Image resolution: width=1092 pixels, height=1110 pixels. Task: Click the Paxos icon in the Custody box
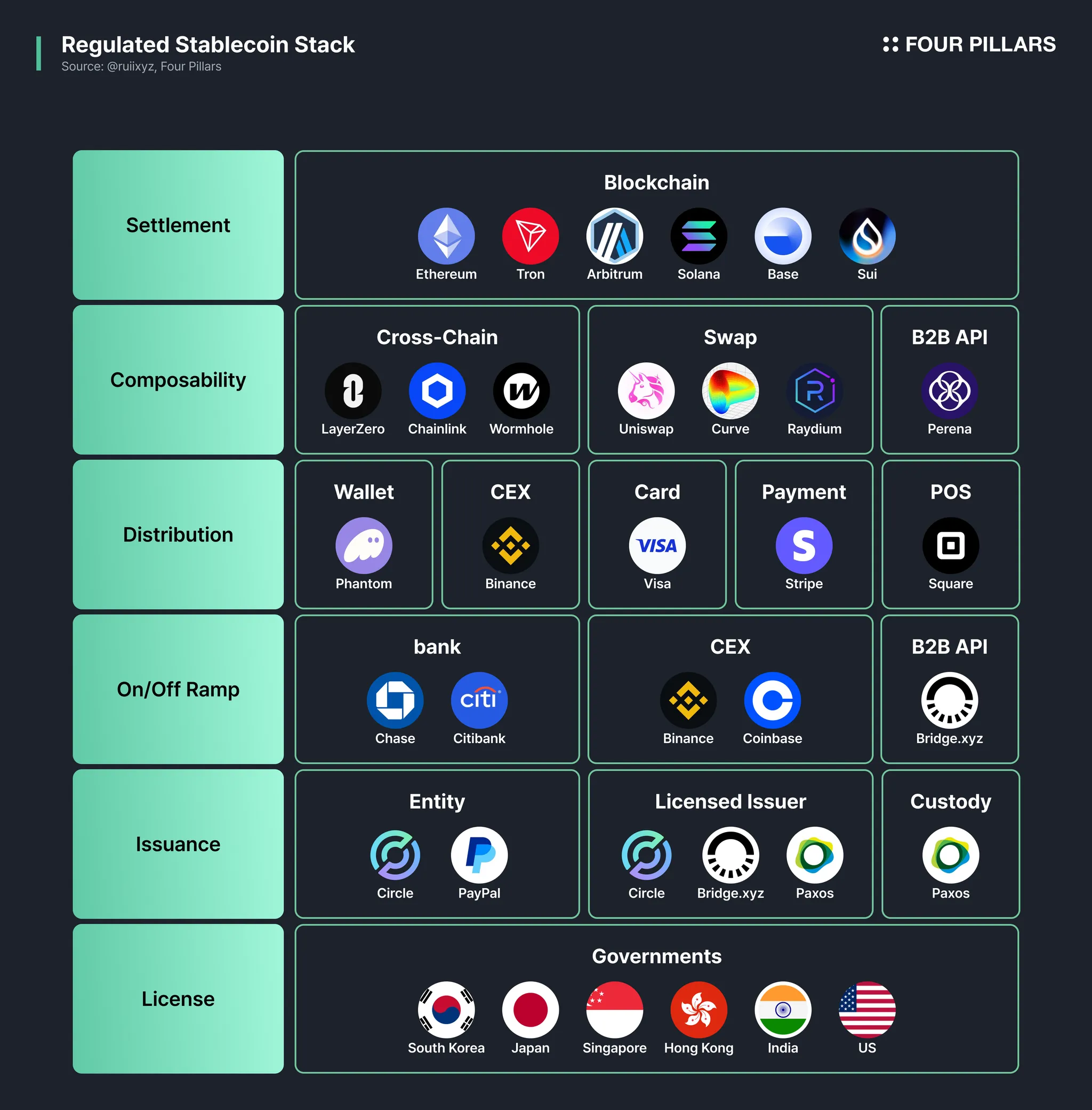click(951, 855)
